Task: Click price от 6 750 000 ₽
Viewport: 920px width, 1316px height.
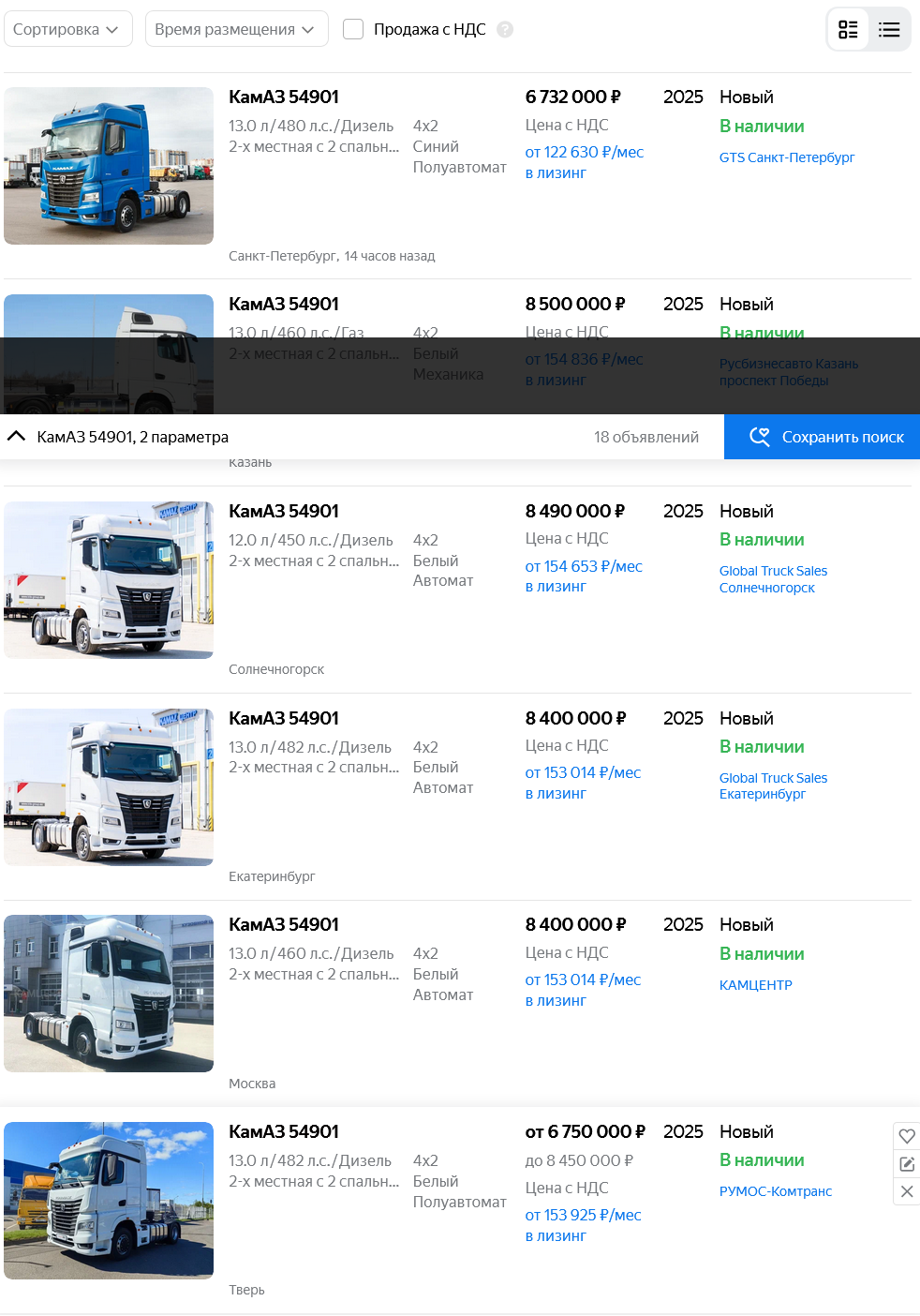Action: [585, 1132]
